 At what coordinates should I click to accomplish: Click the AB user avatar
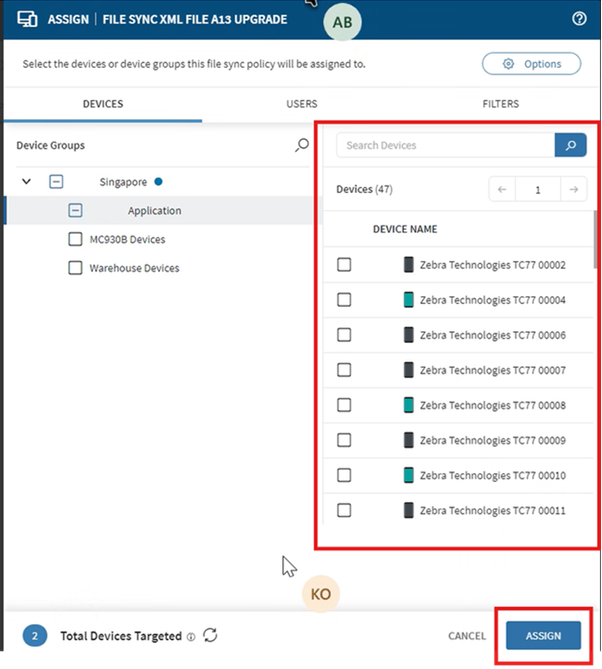point(342,22)
